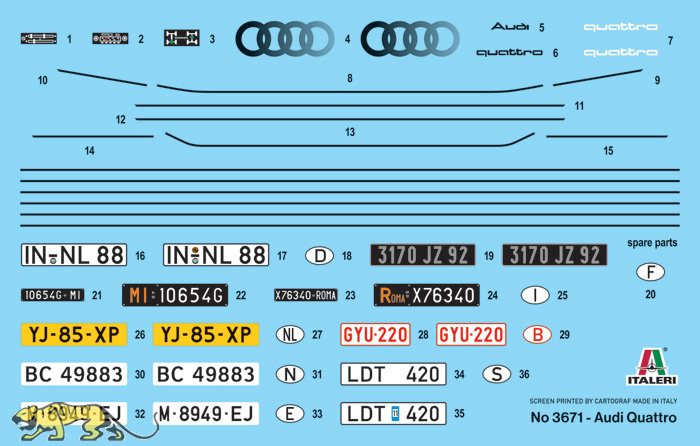700x446 pixels.
Task: Select the long stripe decal numbered 11
Action: (x=350, y=105)
